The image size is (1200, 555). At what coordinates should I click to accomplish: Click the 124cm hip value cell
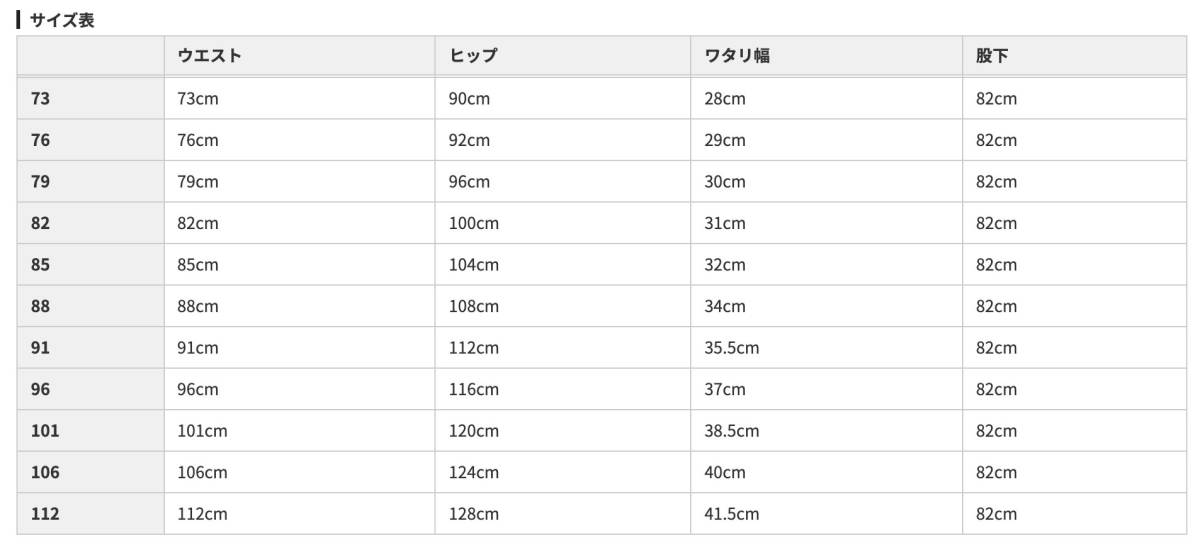[x=474, y=472]
